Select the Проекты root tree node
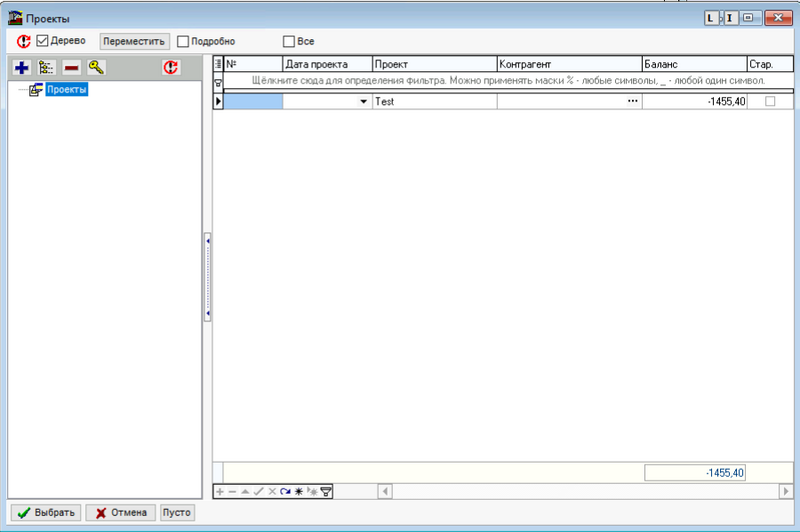Viewport: 800px width, 532px height. [66, 90]
